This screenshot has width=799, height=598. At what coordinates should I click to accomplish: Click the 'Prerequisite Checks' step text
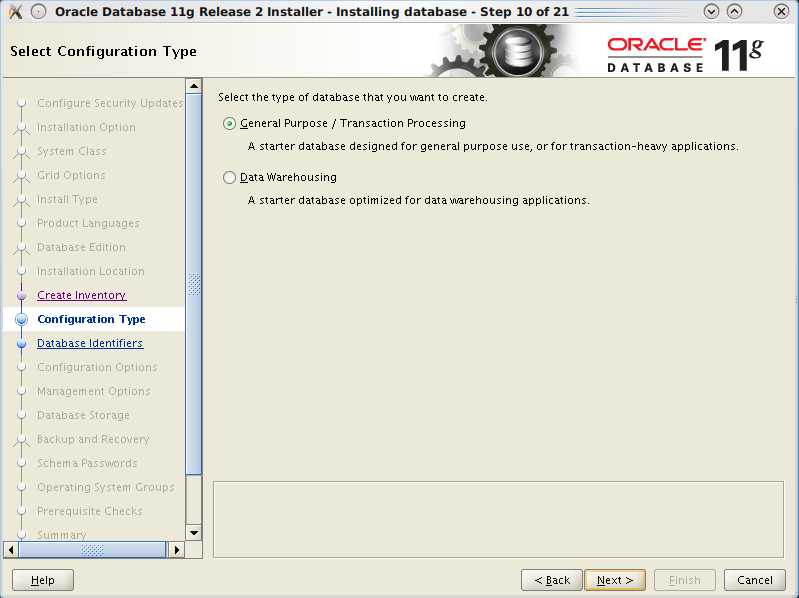point(90,511)
